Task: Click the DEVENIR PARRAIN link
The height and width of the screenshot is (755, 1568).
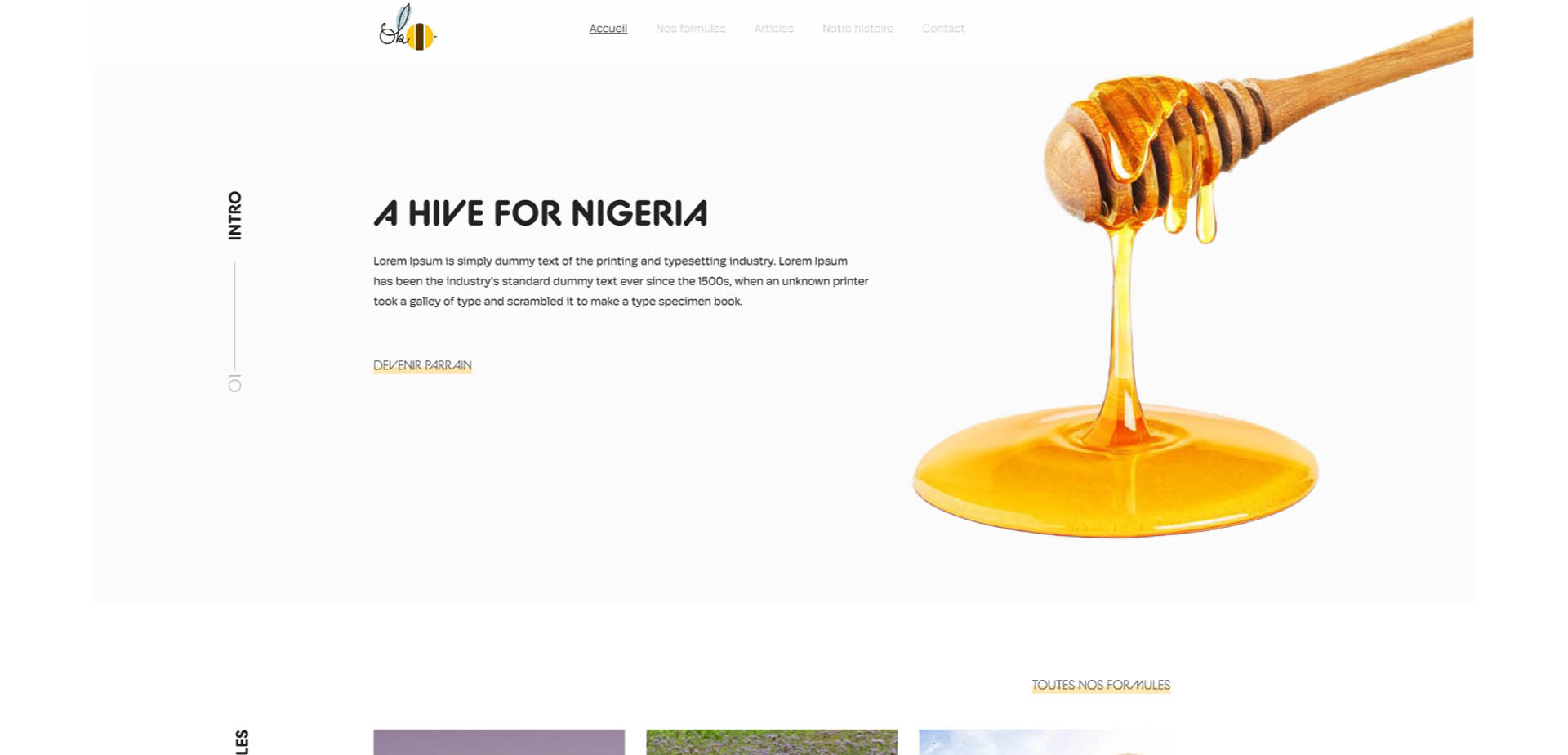Action: (422, 365)
